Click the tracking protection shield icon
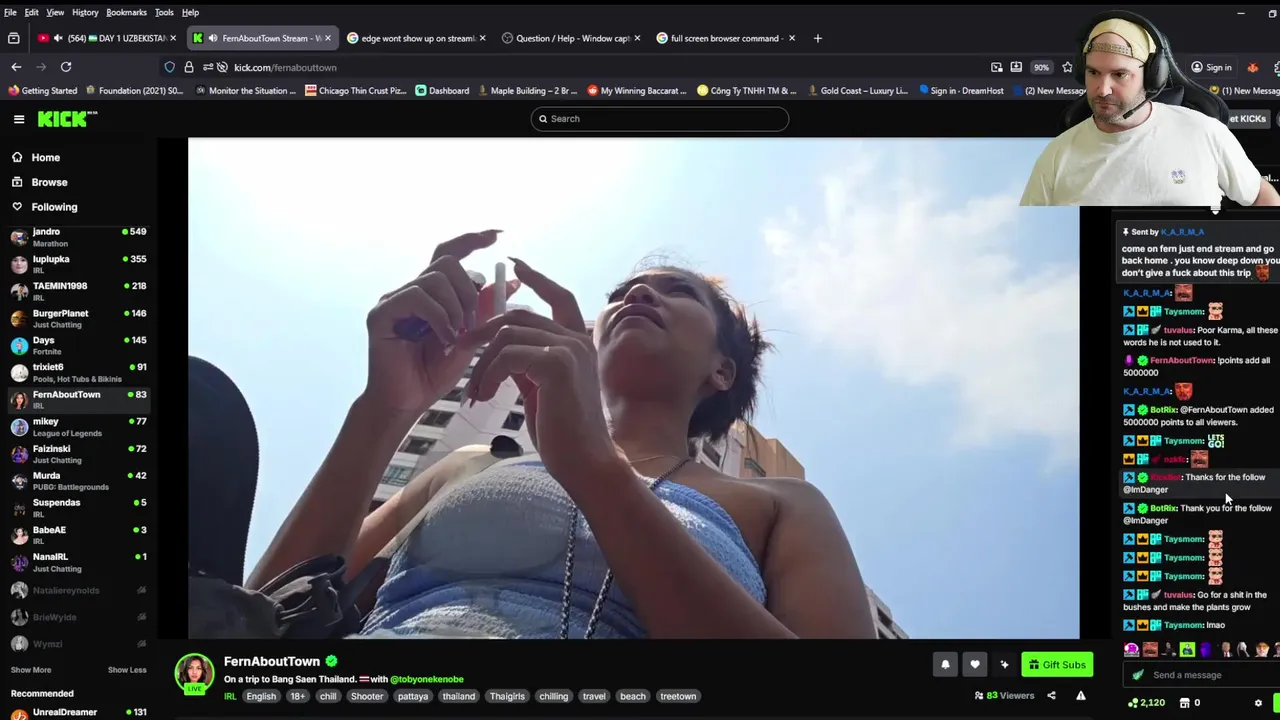Image resolution: width=1280 pixels, height=720 pixels. coord(170,67)
